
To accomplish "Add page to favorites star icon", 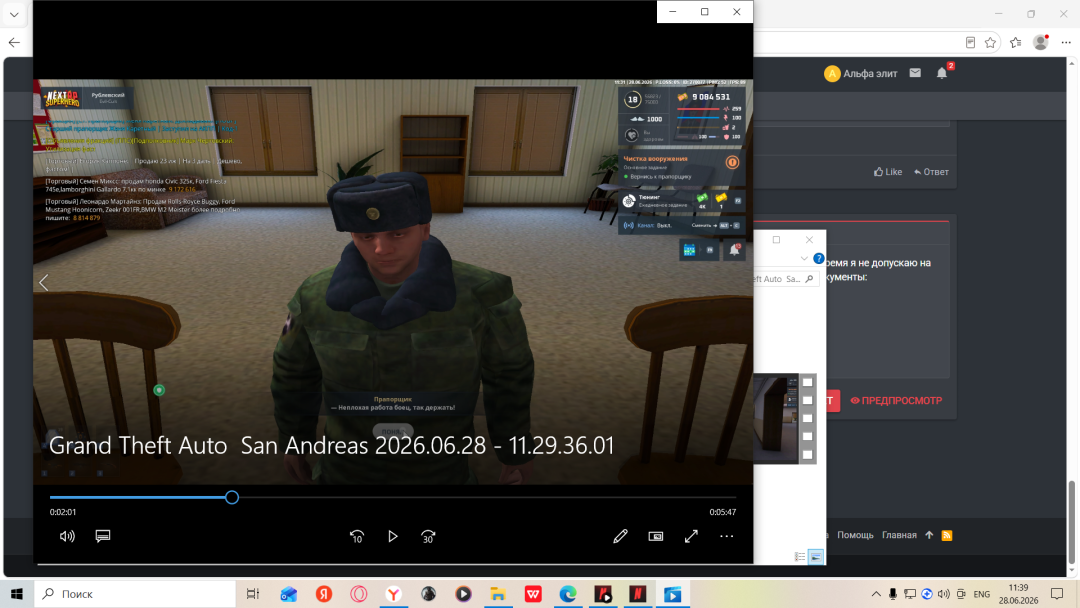I will [x=990, y=43].
